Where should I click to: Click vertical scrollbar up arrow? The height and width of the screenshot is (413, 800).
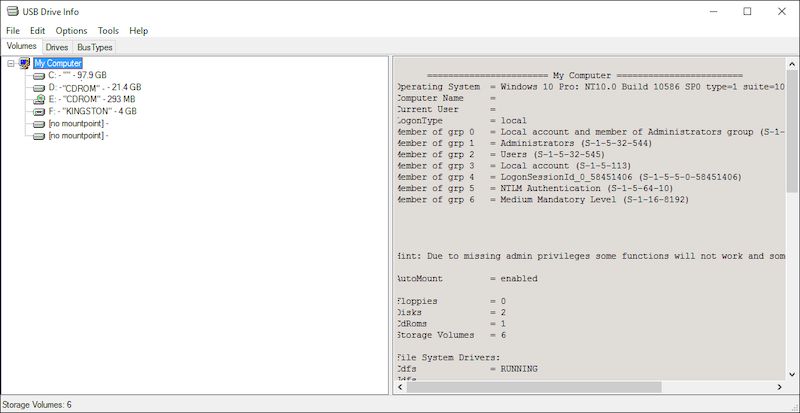click(x=791, y=64)
